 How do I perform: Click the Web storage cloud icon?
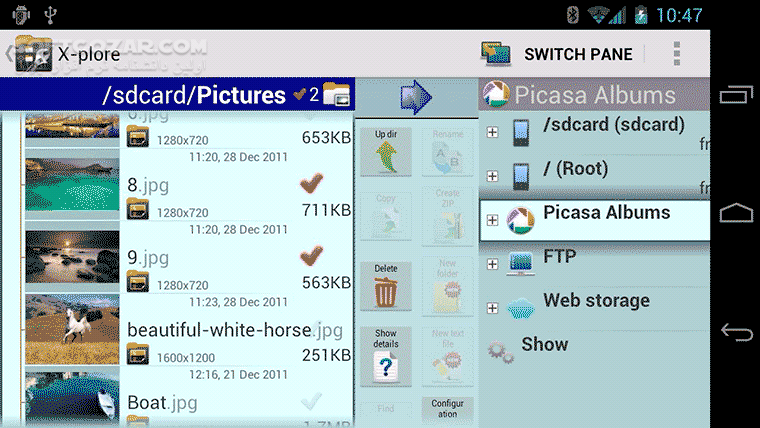(x=521, y=307)
